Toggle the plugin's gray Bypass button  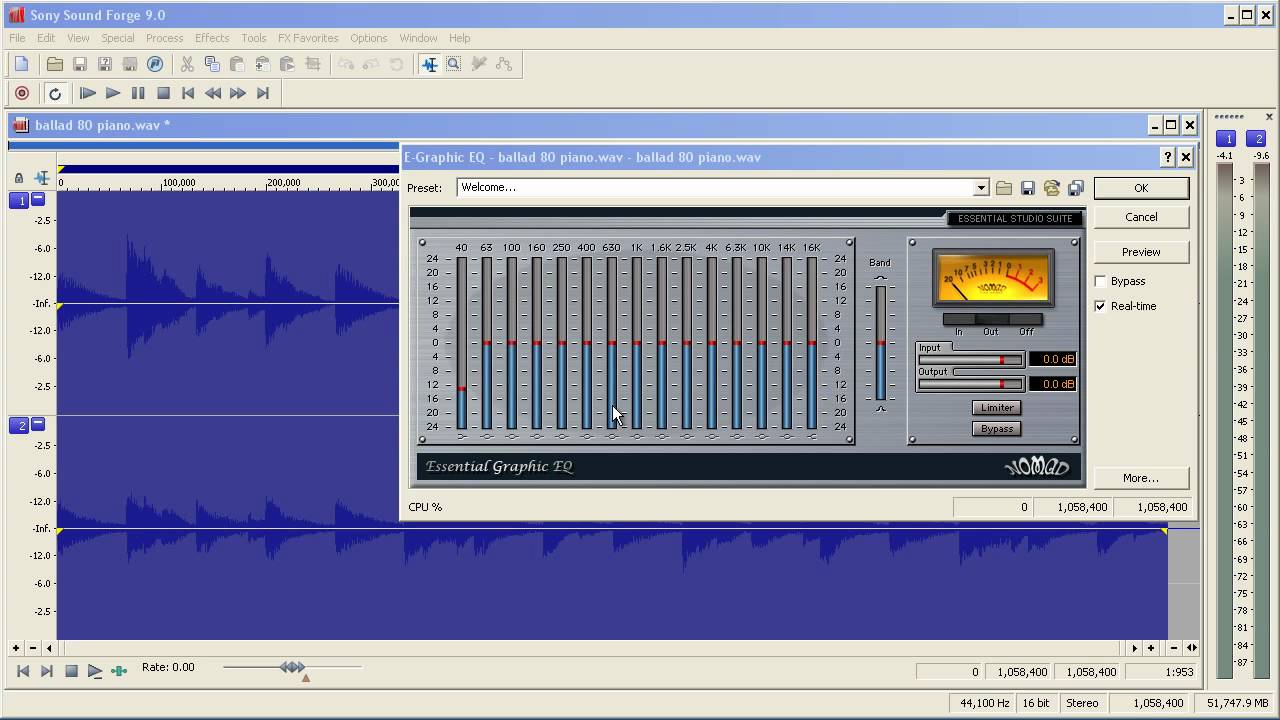pyautogui.click(x=997, y=429)
